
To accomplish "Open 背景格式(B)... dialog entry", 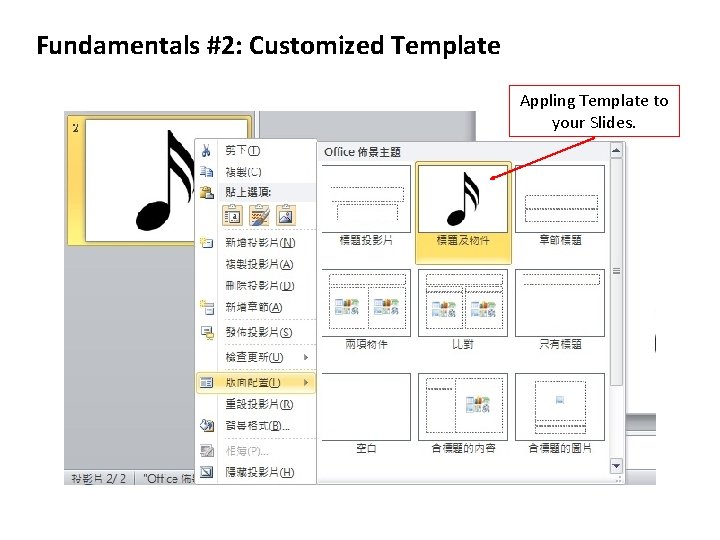I will pos(257,426).
